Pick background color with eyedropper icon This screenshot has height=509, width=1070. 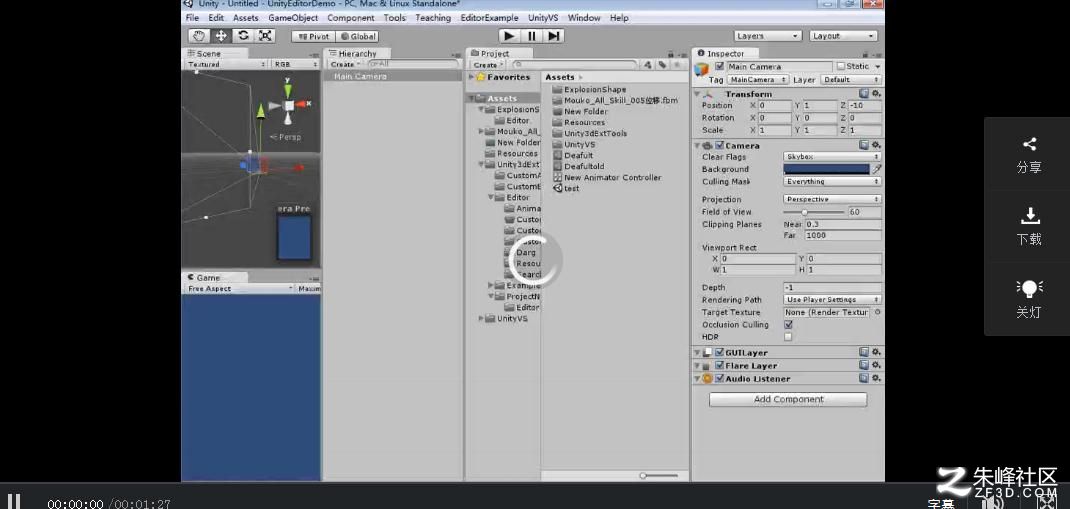click(877, 169)
